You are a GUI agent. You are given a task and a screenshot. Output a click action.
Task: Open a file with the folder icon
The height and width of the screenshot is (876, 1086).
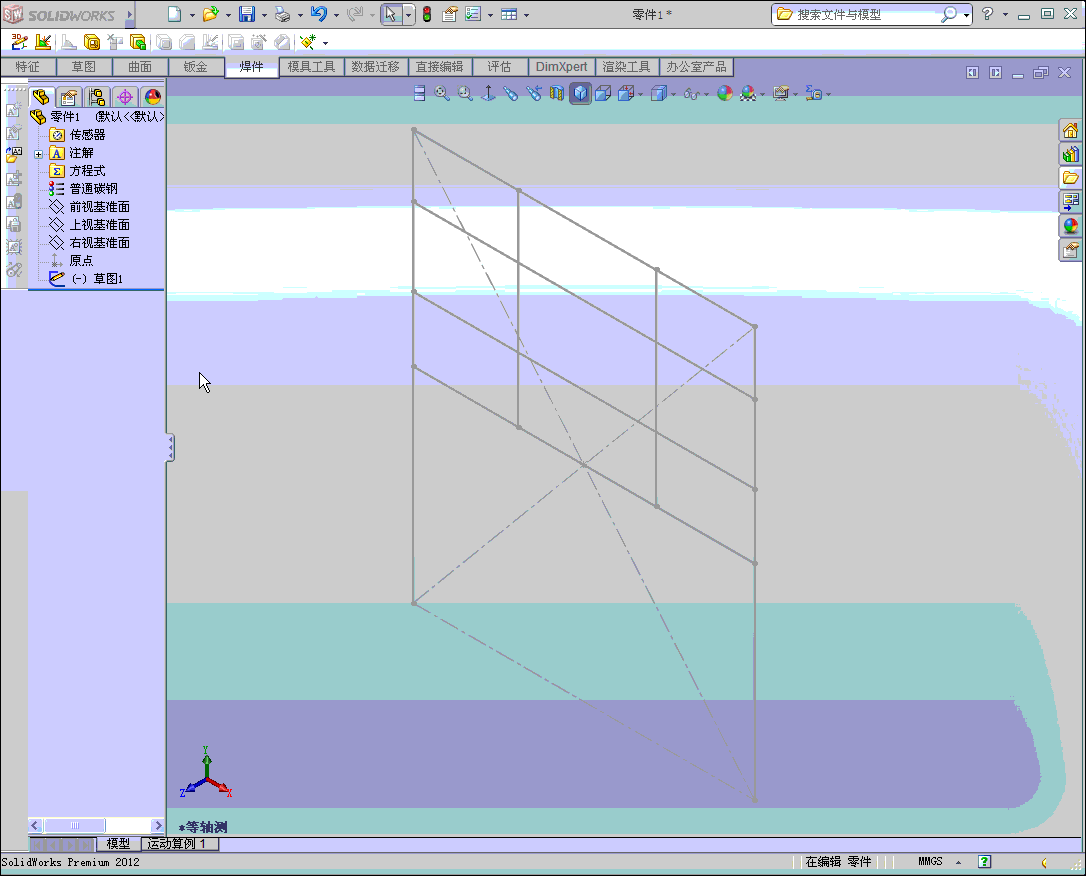coord(211,14)
